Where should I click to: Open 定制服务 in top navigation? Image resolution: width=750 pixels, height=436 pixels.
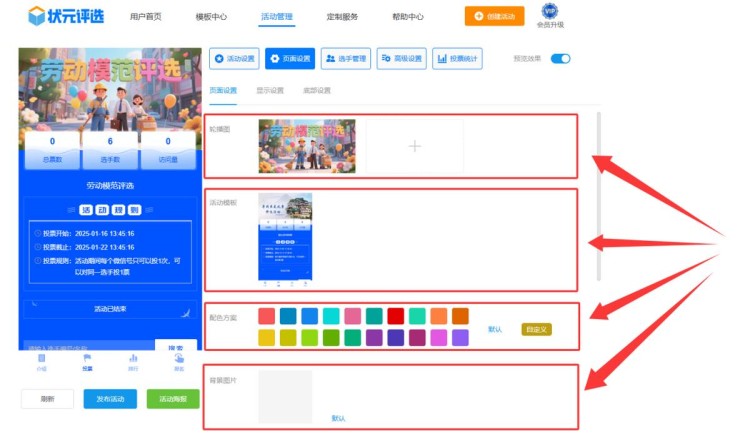(342, 17)
